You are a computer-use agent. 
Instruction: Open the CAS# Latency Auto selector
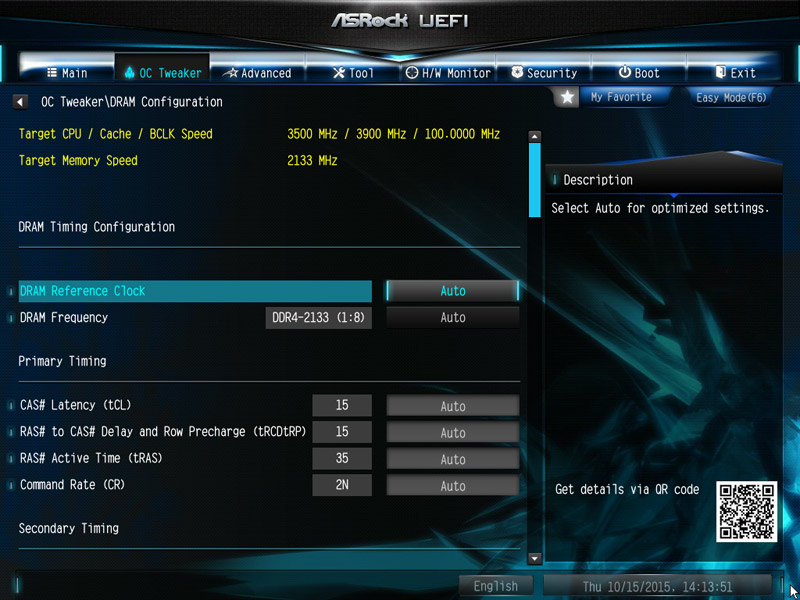click(453, 406)
